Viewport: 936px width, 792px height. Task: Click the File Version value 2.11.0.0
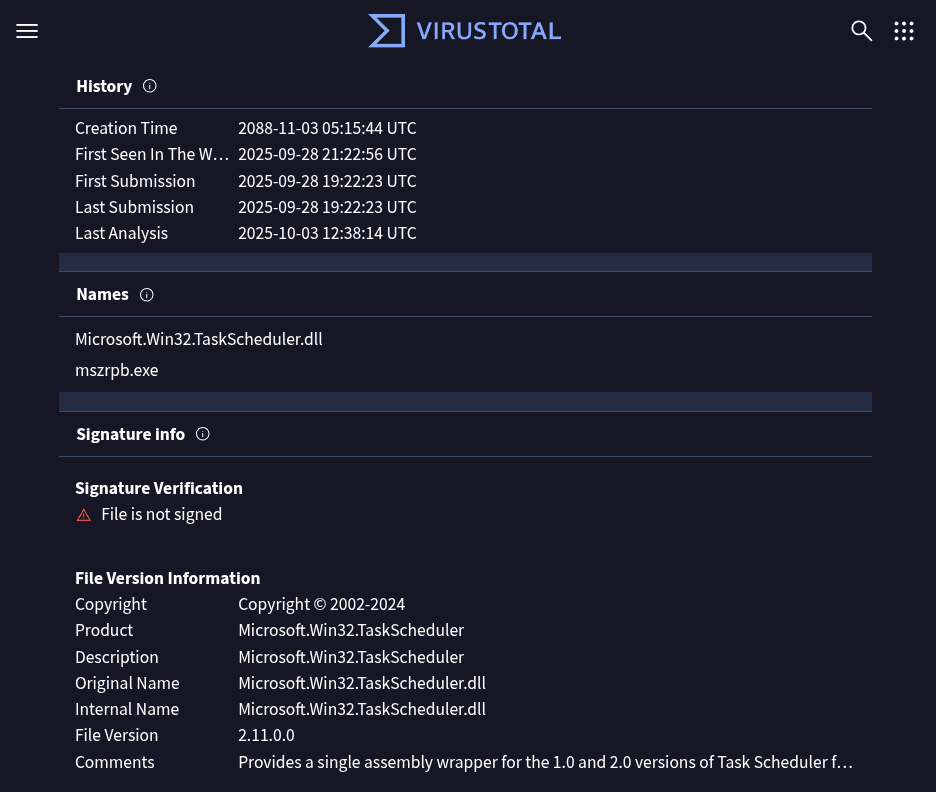tap(266, 735)
